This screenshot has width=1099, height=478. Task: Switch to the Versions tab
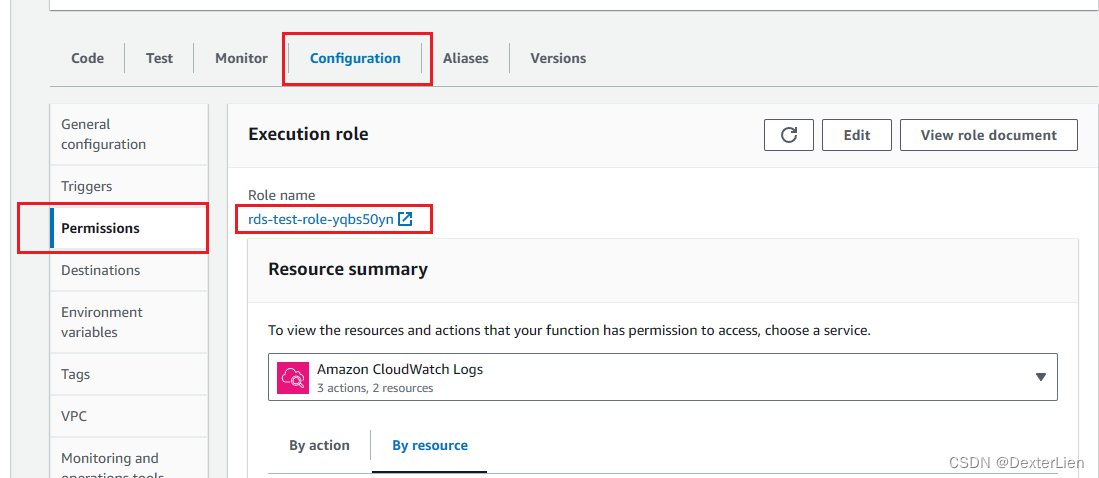[x=558, y=58]
